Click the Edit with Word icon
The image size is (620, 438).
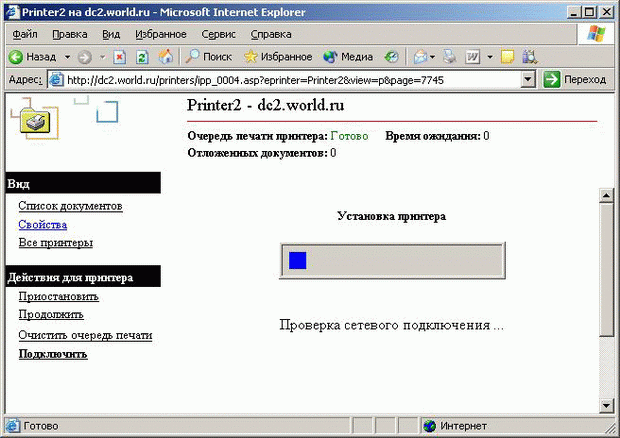pos(473,57)
